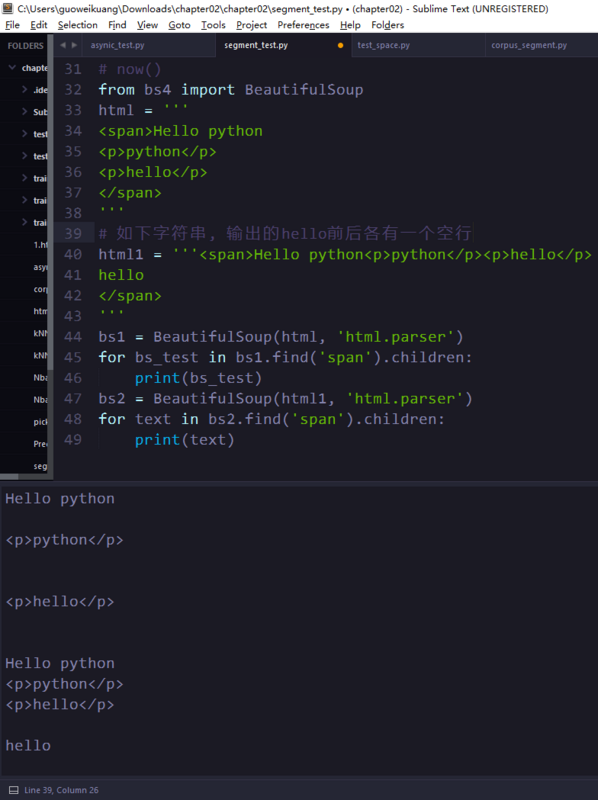Open the File menu
This screenshot has height=800, width=598.
click(12, 25)
